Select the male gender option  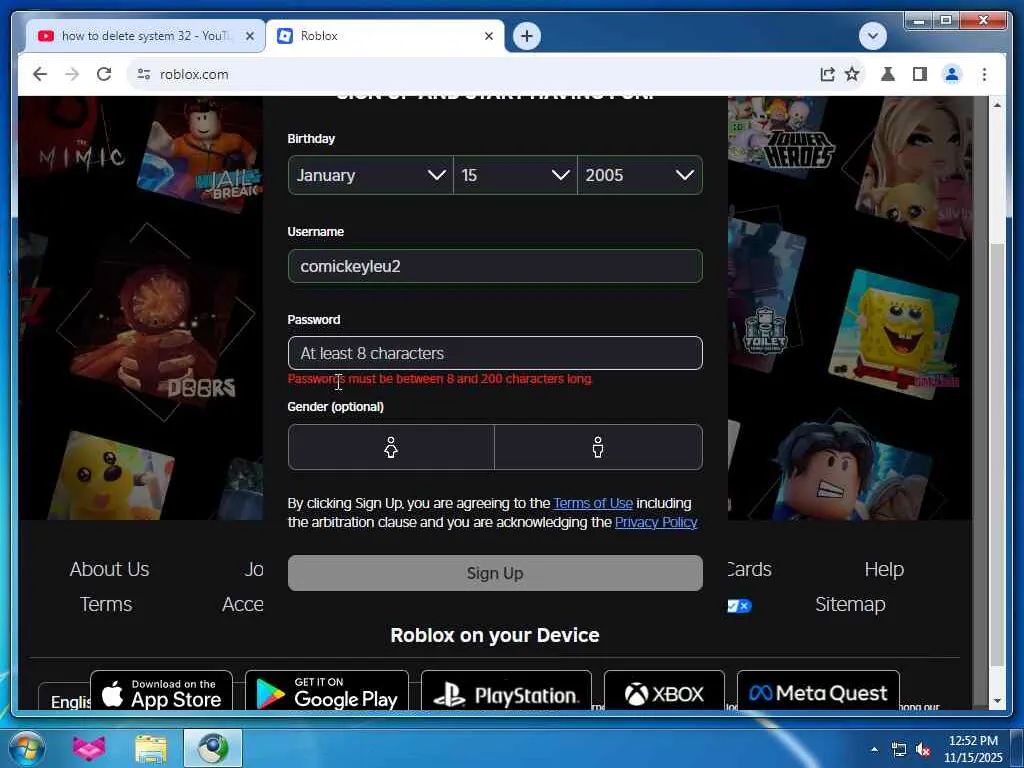[x=598, y=447]
